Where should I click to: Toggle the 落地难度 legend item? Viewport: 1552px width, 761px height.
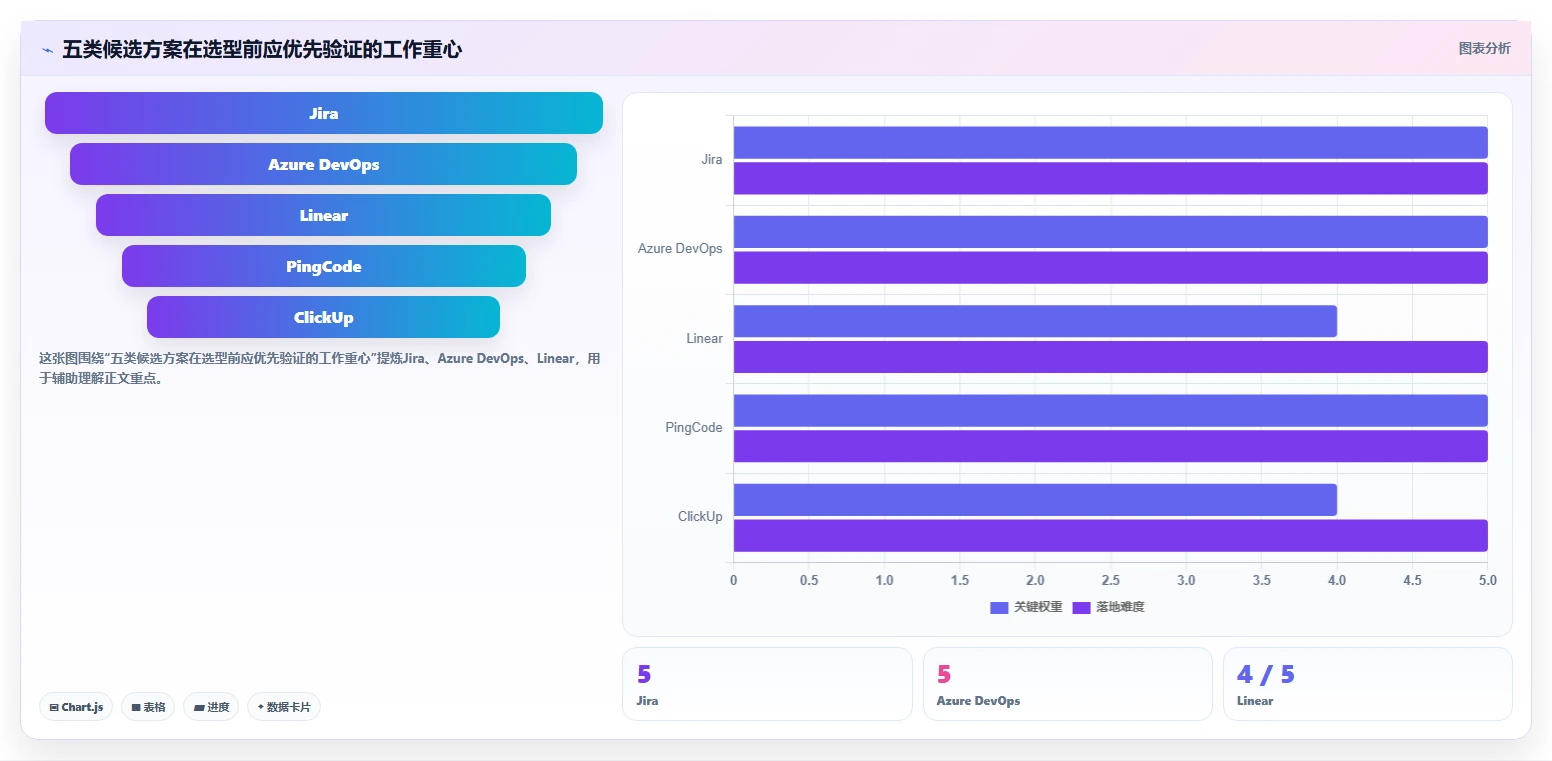tap(1108, 607)
